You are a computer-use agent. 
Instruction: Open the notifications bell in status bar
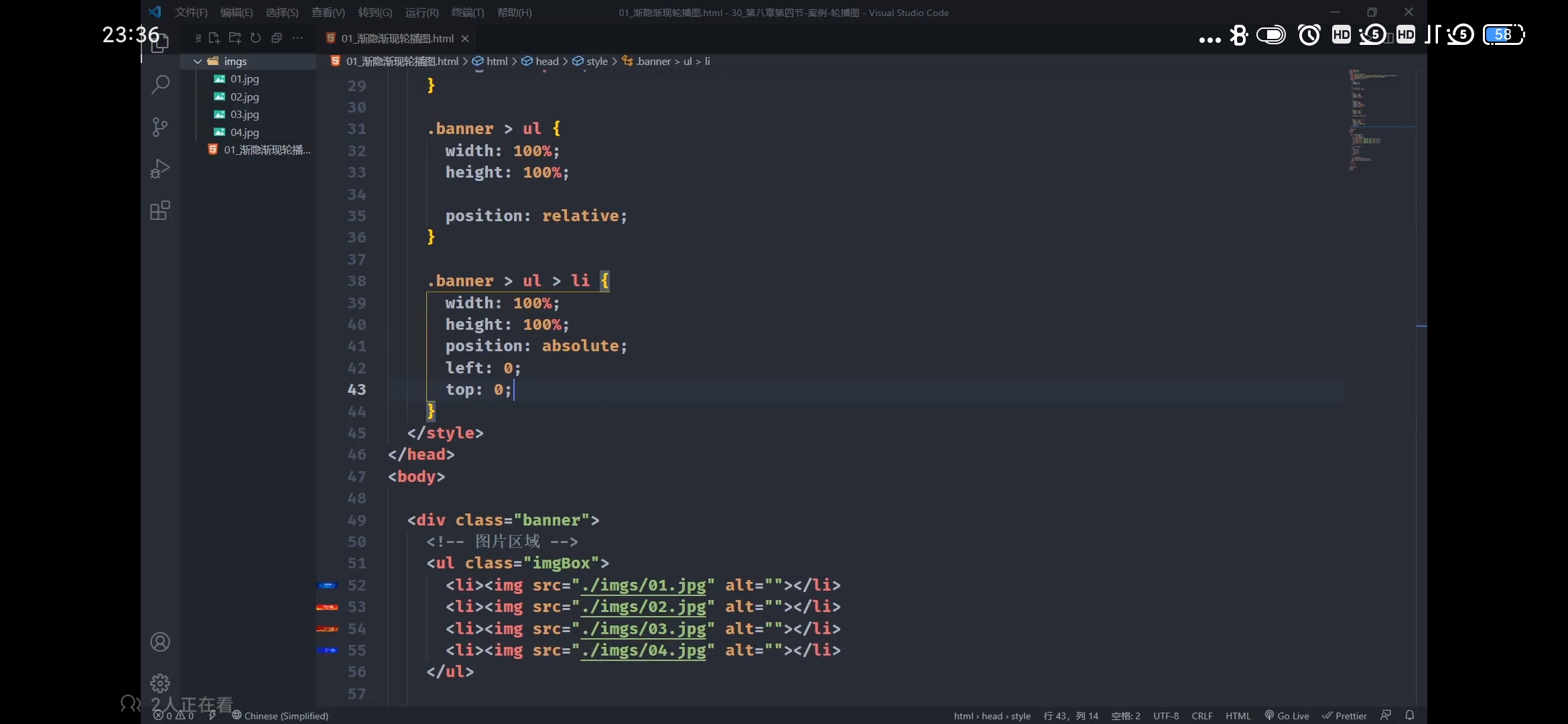1410,715
